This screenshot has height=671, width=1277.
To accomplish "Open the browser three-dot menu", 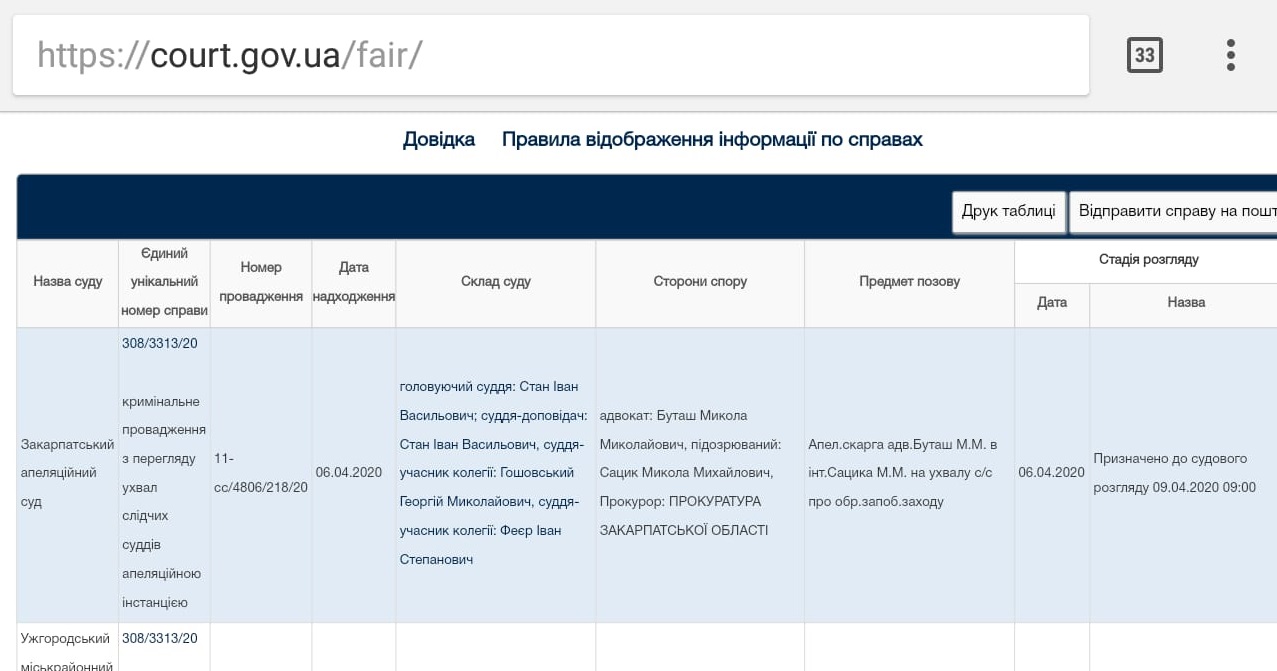I will [1231, 55].
